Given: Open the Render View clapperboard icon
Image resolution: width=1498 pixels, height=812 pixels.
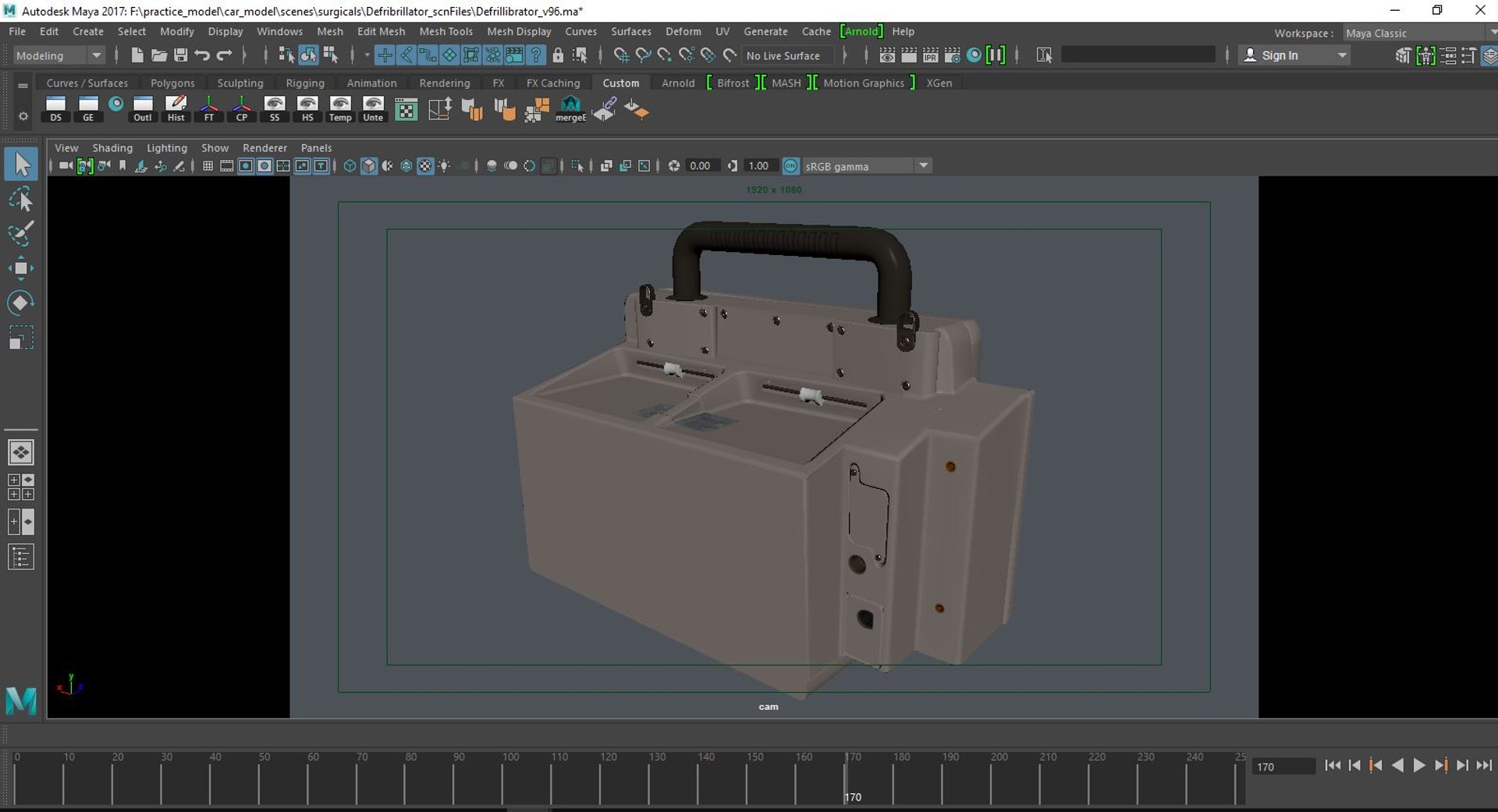Looking at the screenshot, I should pyautogui.click(x=887, y=55).
